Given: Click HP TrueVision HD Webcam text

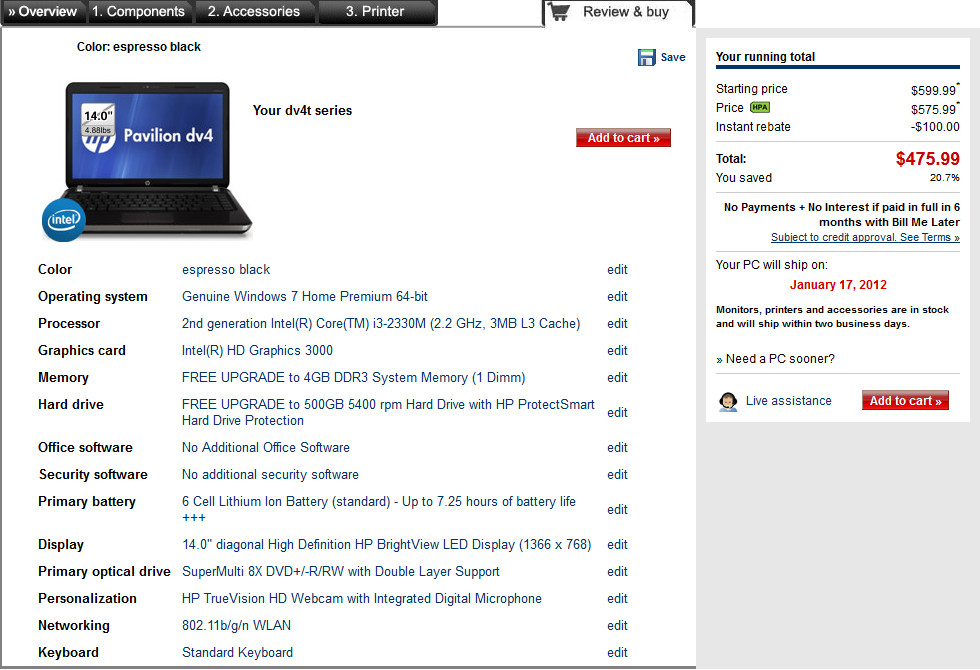Looking at the screenshot, I should [x=362, y=598].
